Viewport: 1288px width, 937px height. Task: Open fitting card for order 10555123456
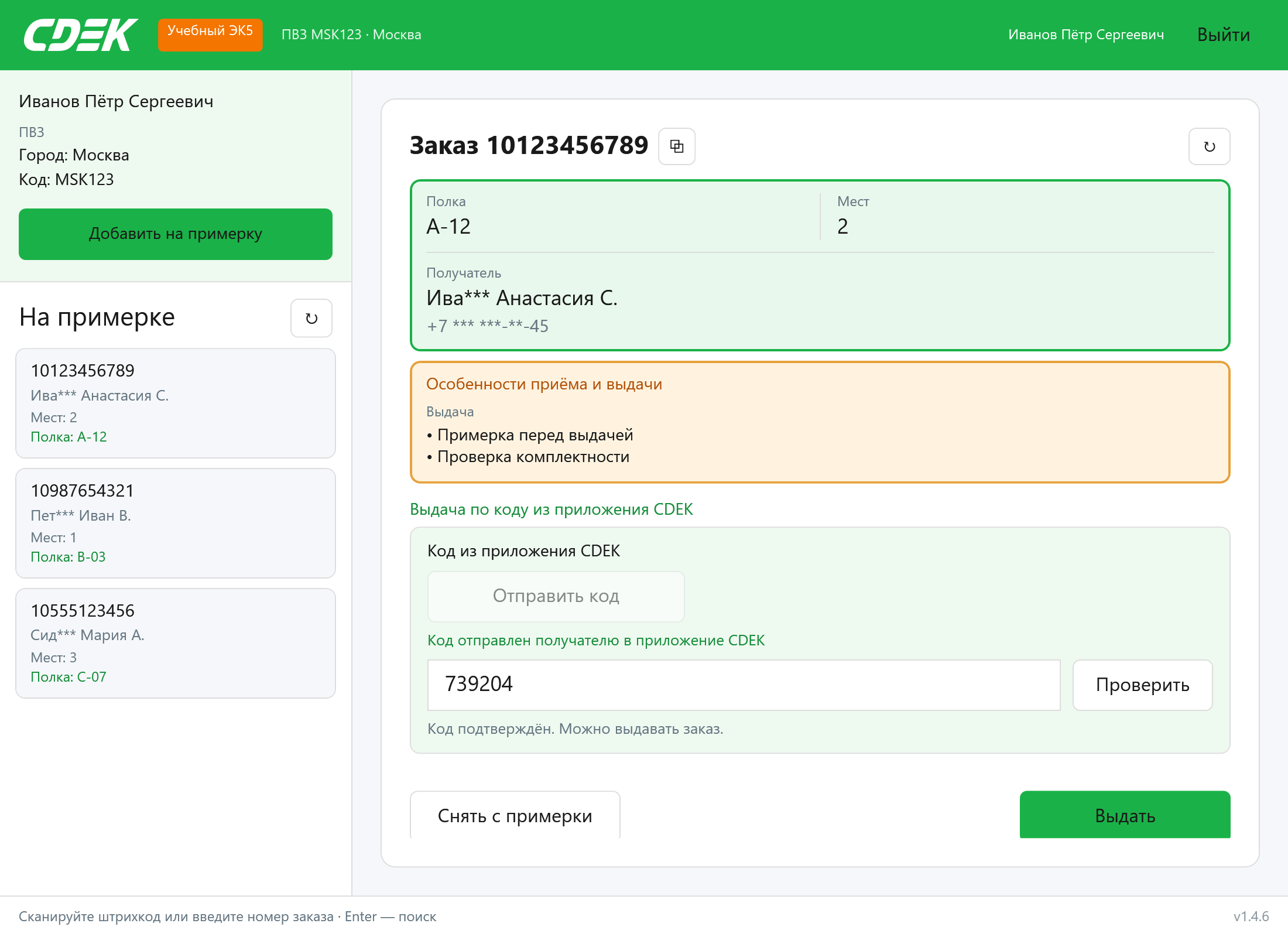(176, 644)
